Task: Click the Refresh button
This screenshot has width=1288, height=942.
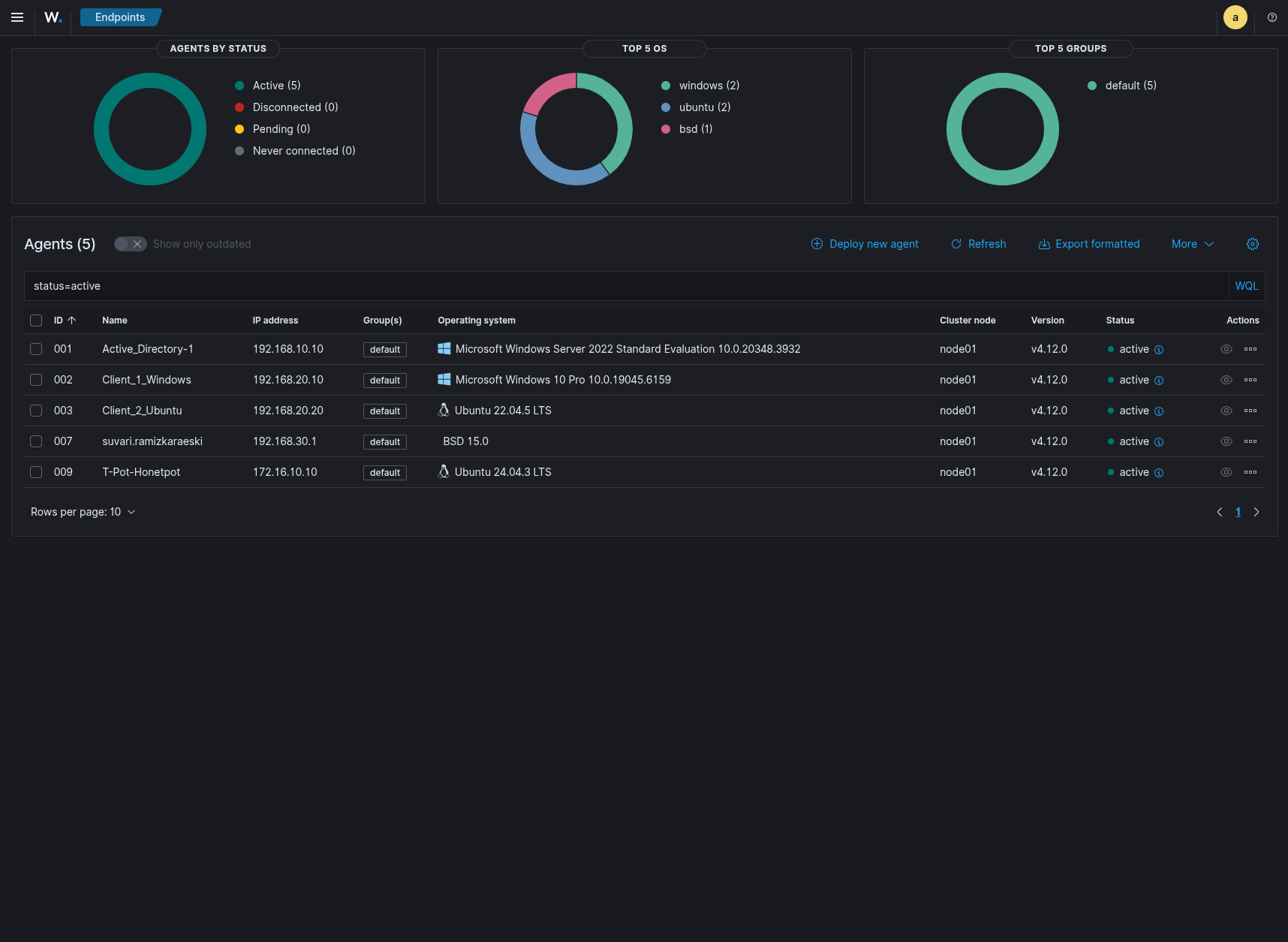Action: click(978, 244)
